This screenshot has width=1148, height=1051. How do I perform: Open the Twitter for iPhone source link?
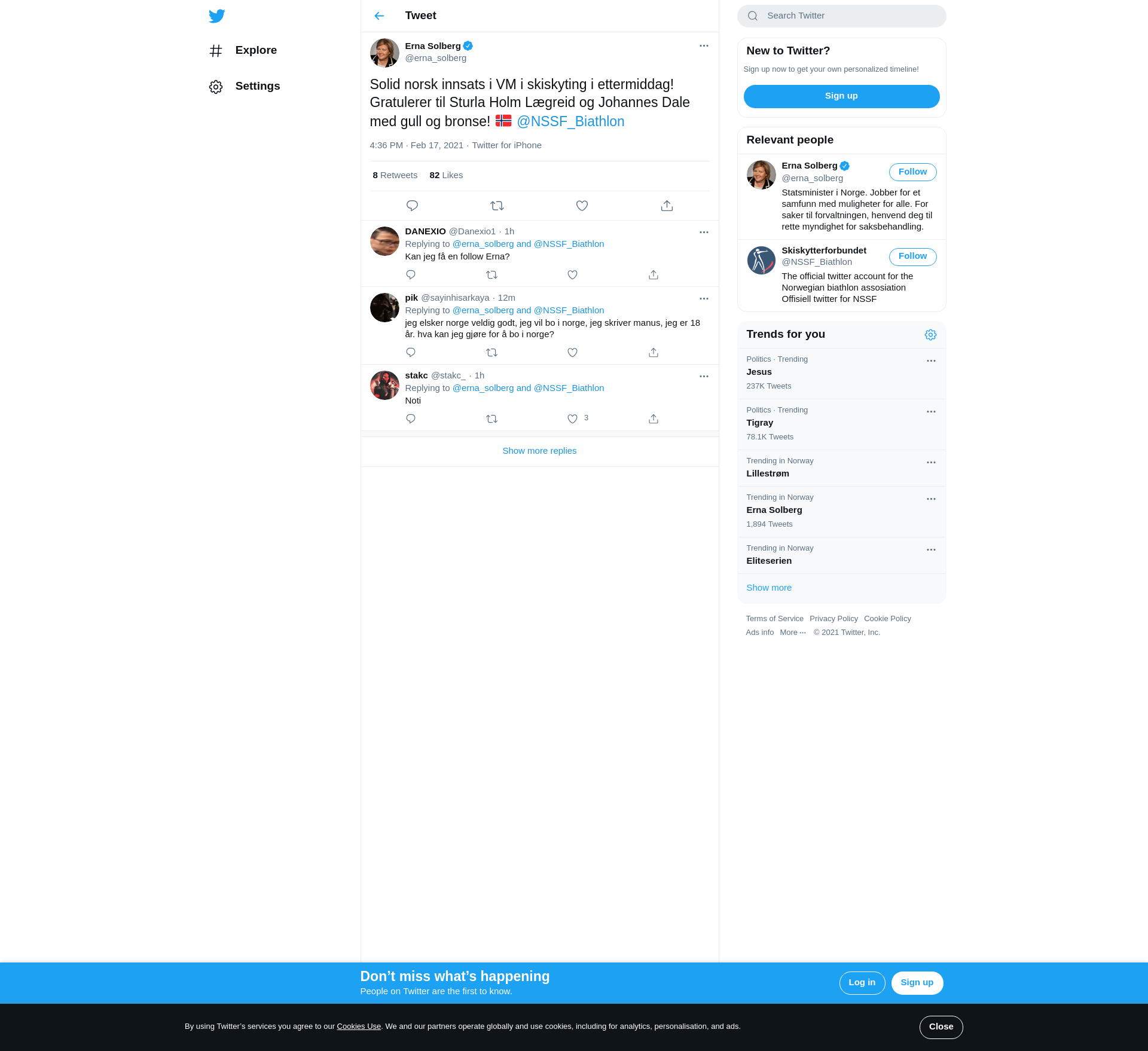coord(506,145)
